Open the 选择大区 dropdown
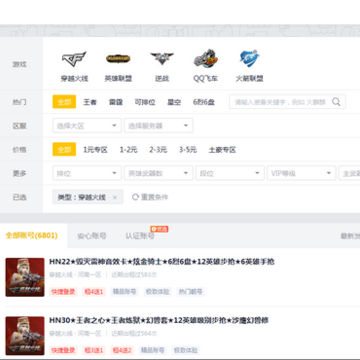This screenshot has width=360, height=360. click(87, 126)
